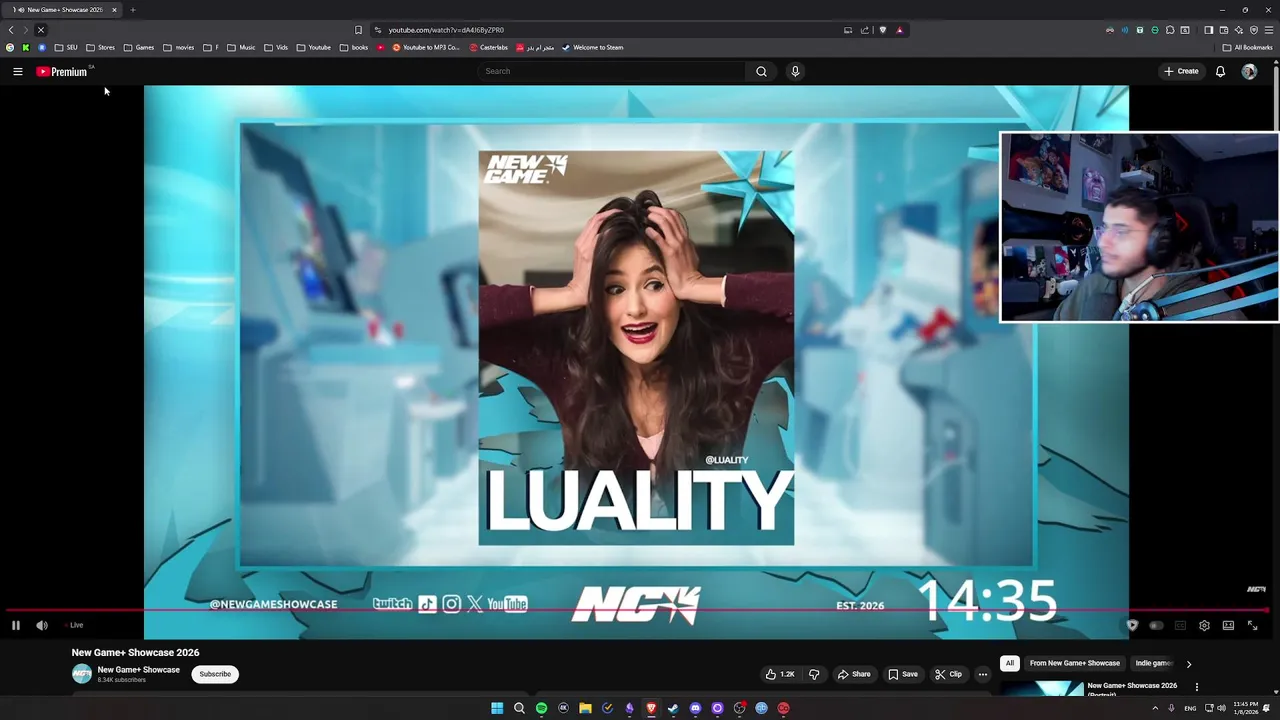Screen dimensions: 1280x720
Task: Select the Indie games chip
Action: [1153, 663]
